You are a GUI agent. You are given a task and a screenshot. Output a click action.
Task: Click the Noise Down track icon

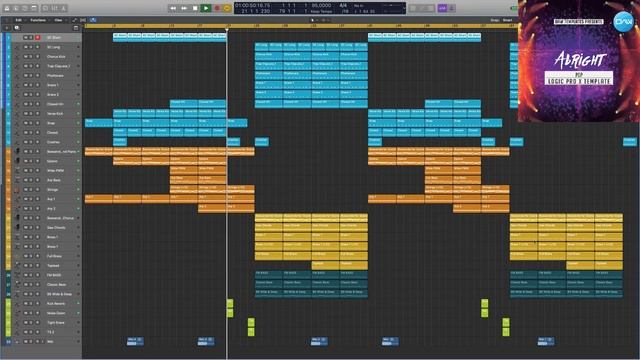tap(17, 313)
